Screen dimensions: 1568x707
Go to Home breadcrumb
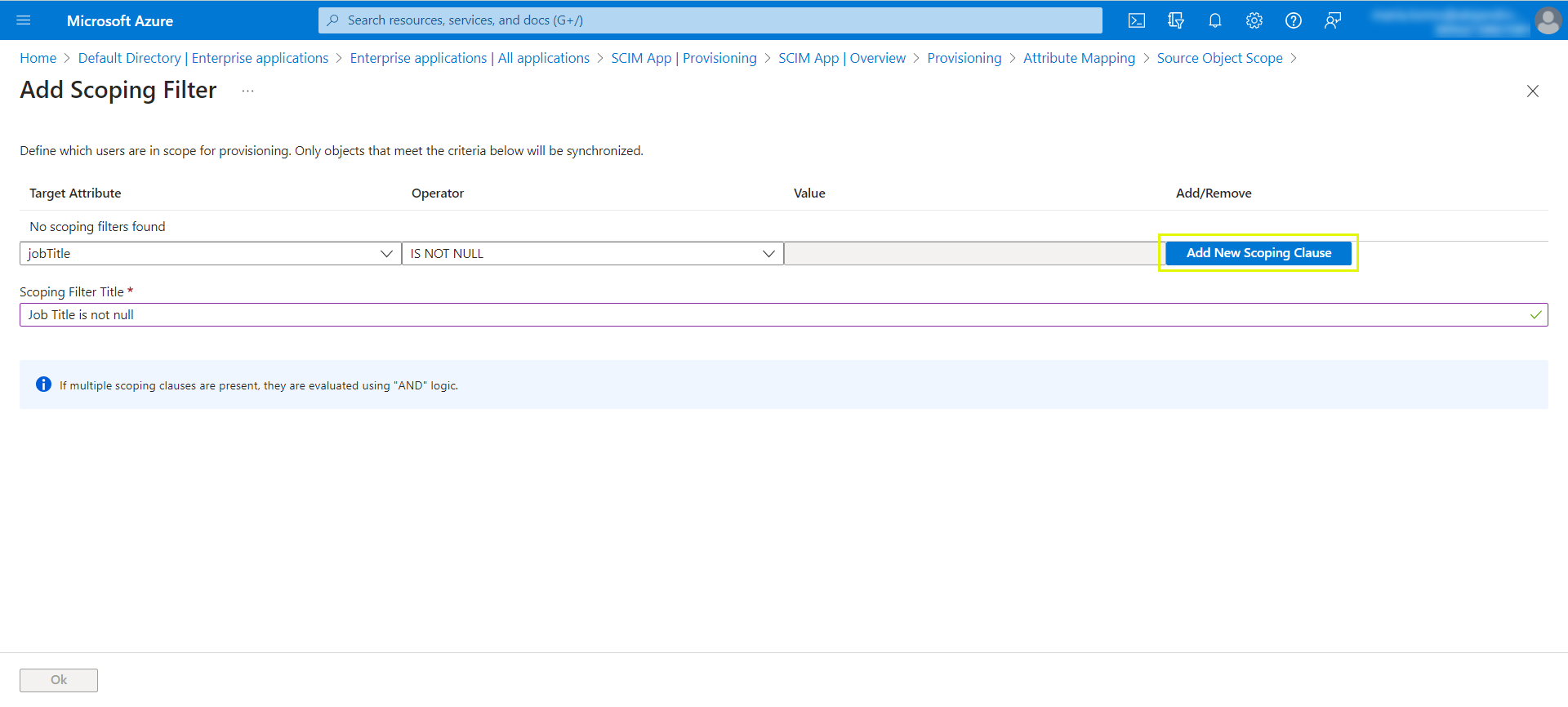38,58
